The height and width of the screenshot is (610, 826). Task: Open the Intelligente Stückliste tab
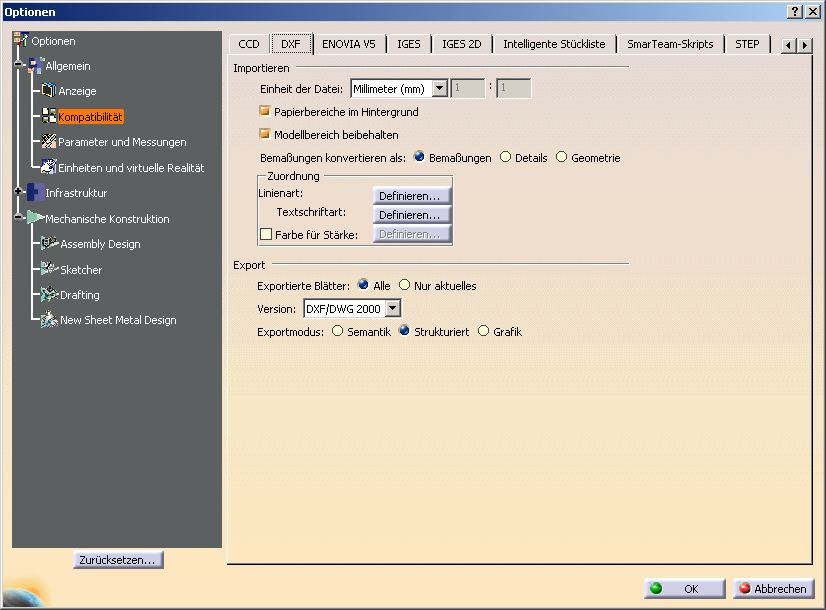coord(554,44)
